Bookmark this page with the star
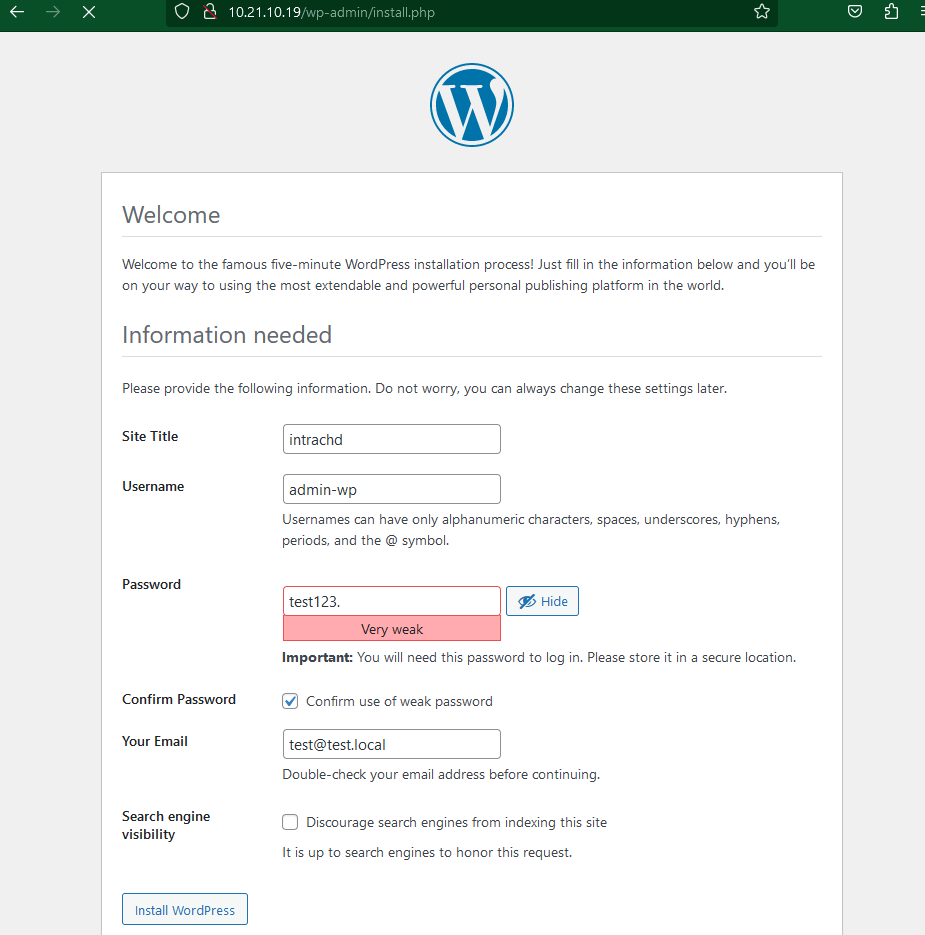The height and width of the screenshot is (935, 925). (762, 12)
